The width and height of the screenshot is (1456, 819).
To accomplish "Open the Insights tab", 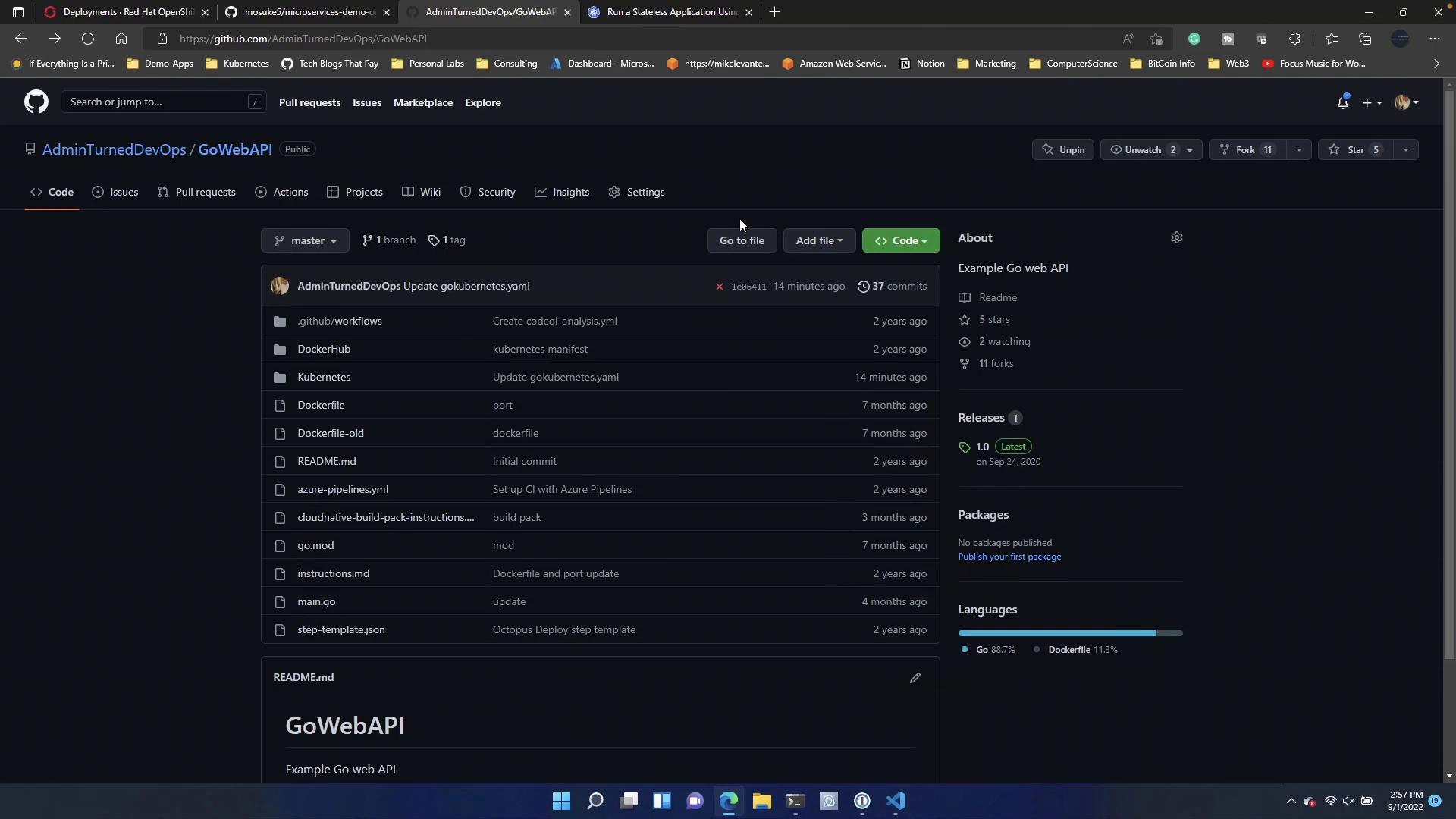I will [562, 192].
